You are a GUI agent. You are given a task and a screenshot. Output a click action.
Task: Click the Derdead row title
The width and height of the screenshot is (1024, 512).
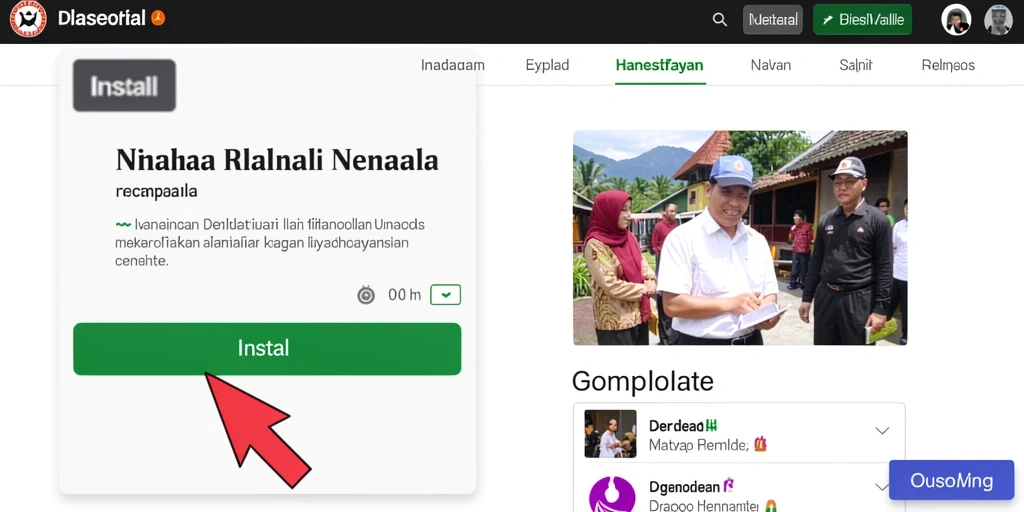coord(676,426)
